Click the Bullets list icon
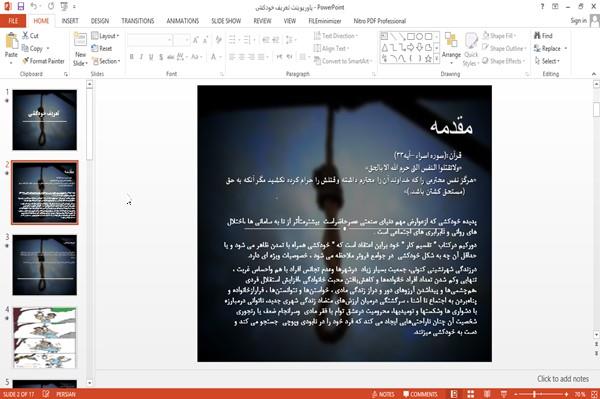Screen dimensions: 600x399 (x=233, y=39)
